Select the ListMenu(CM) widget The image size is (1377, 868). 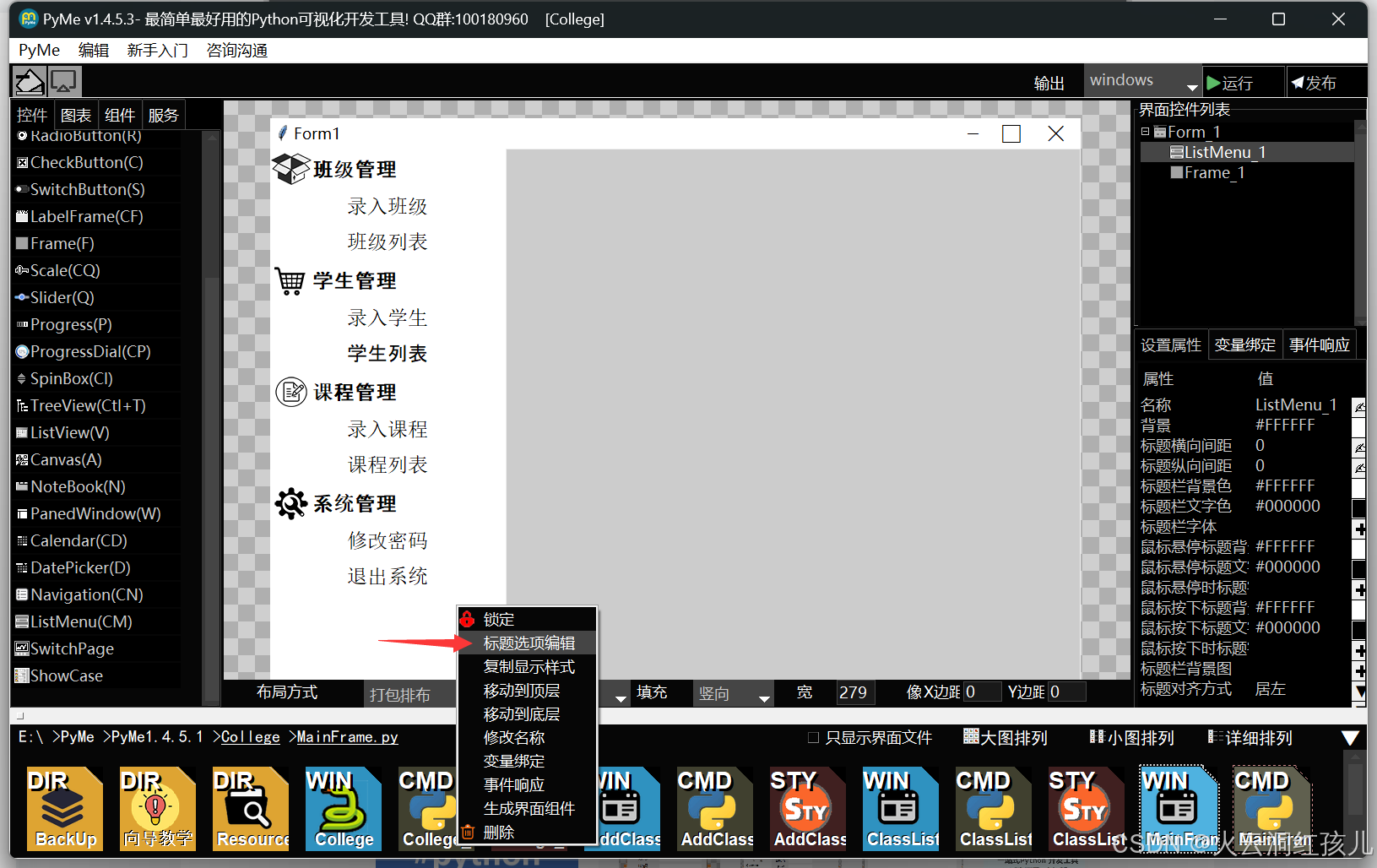coord(74,621)
